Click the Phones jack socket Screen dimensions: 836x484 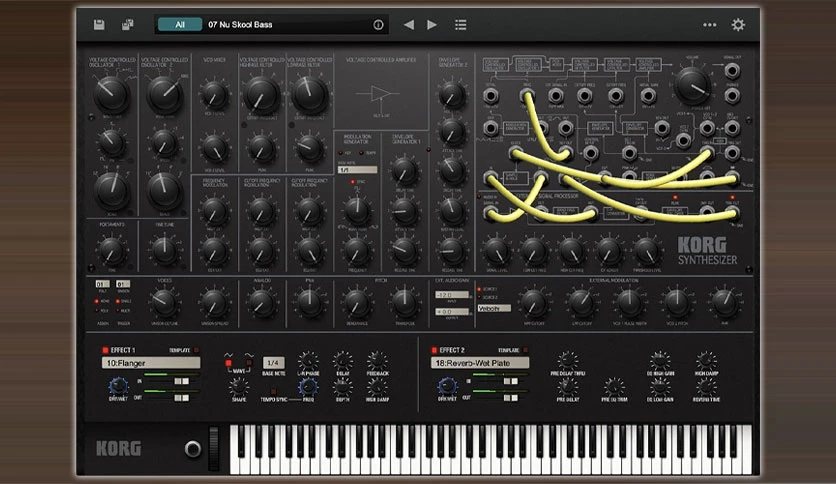732,96
